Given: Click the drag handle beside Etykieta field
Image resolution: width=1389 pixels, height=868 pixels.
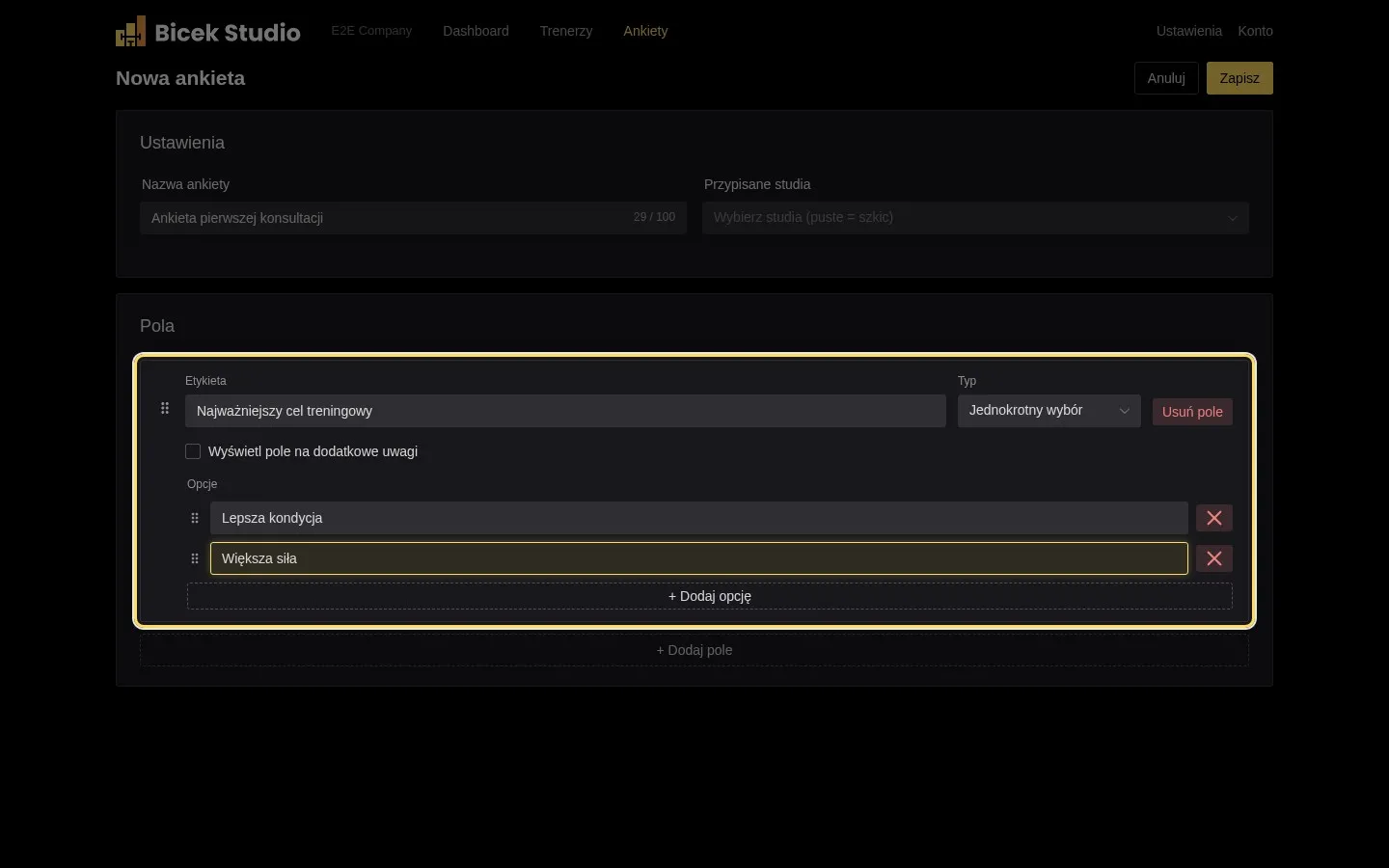Looking at the screenshot, I should (165, 409).
